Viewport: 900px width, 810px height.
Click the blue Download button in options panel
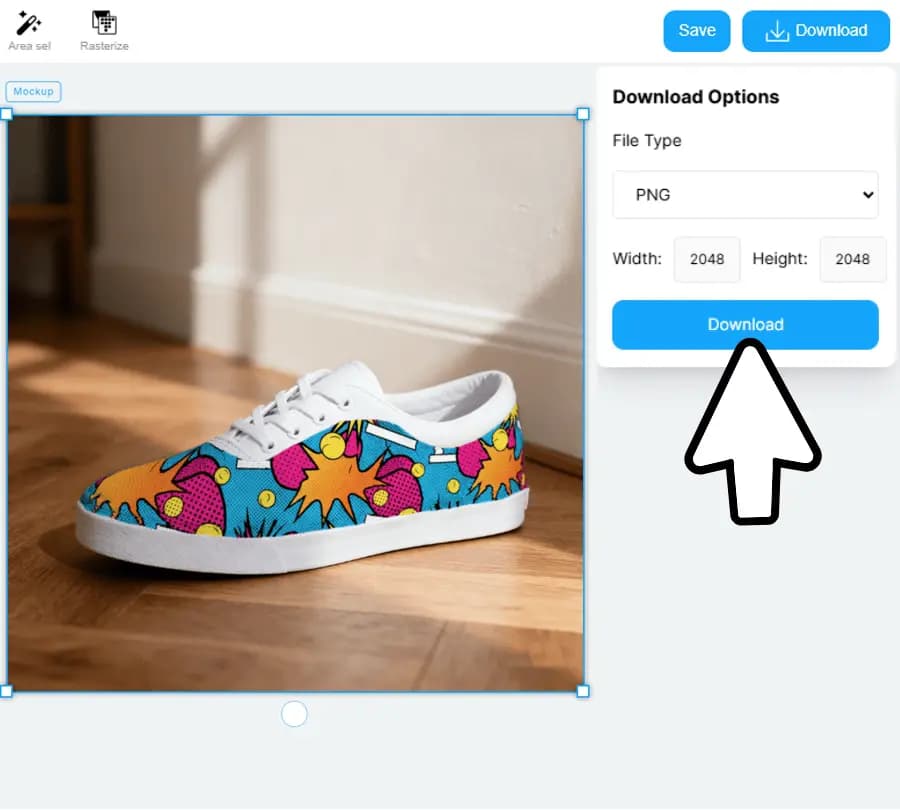tap(745, 325)
